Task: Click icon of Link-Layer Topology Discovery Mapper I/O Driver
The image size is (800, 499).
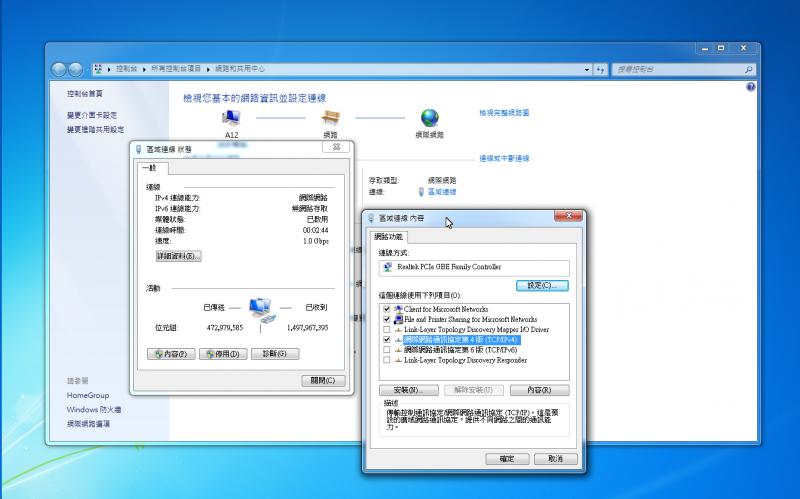Action: pyautogui.click(x=398, y=330)
